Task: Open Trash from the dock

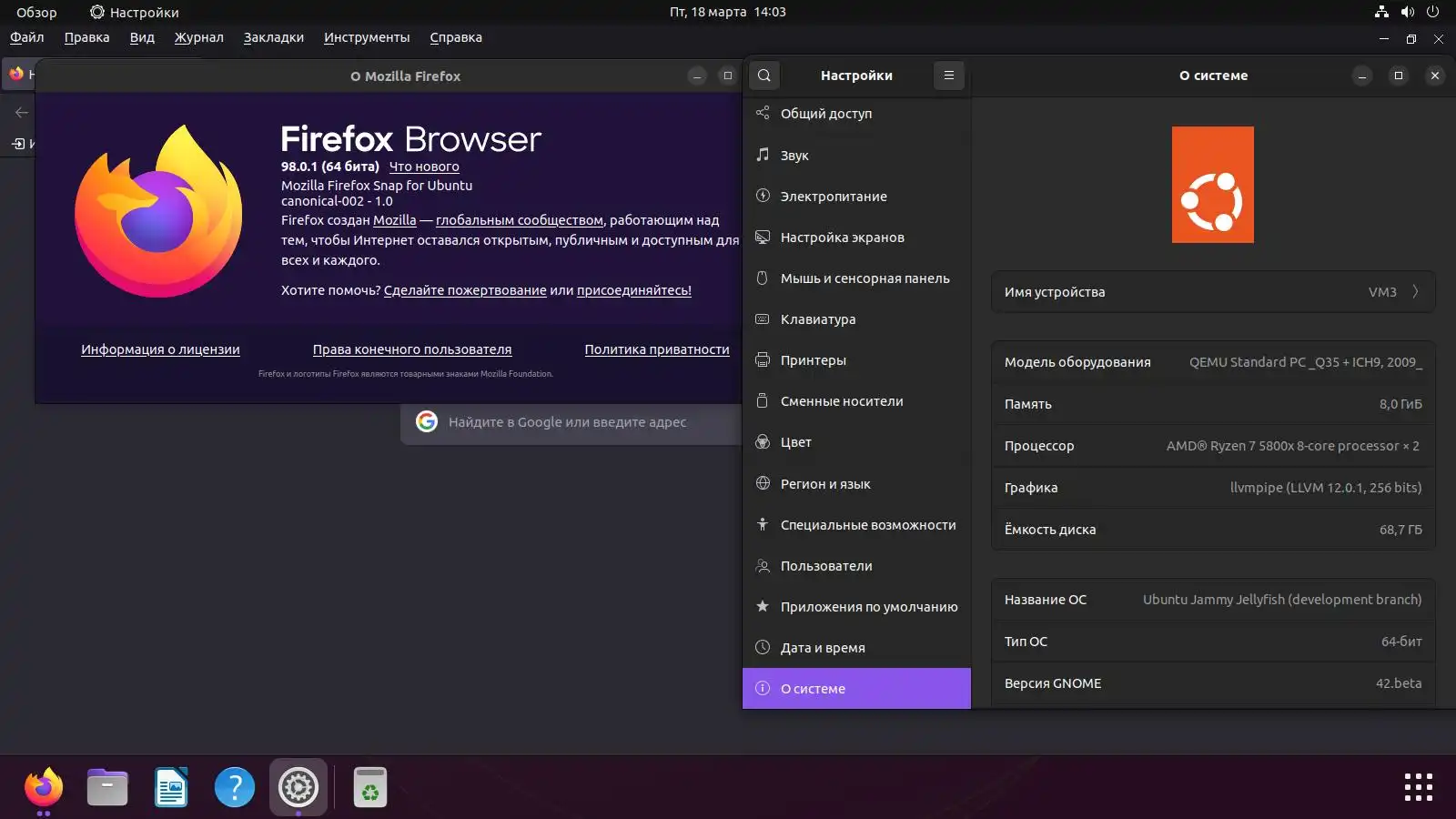Action: coord(370,787)
